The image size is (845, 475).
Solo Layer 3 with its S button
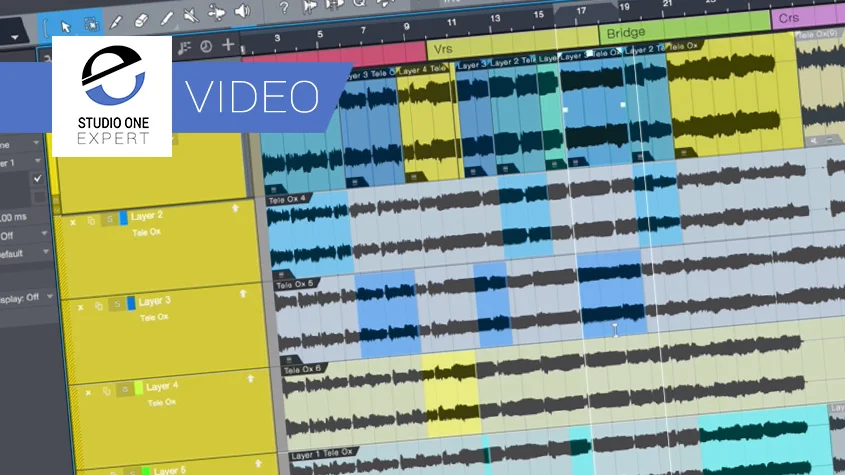[x=117, y=304]
